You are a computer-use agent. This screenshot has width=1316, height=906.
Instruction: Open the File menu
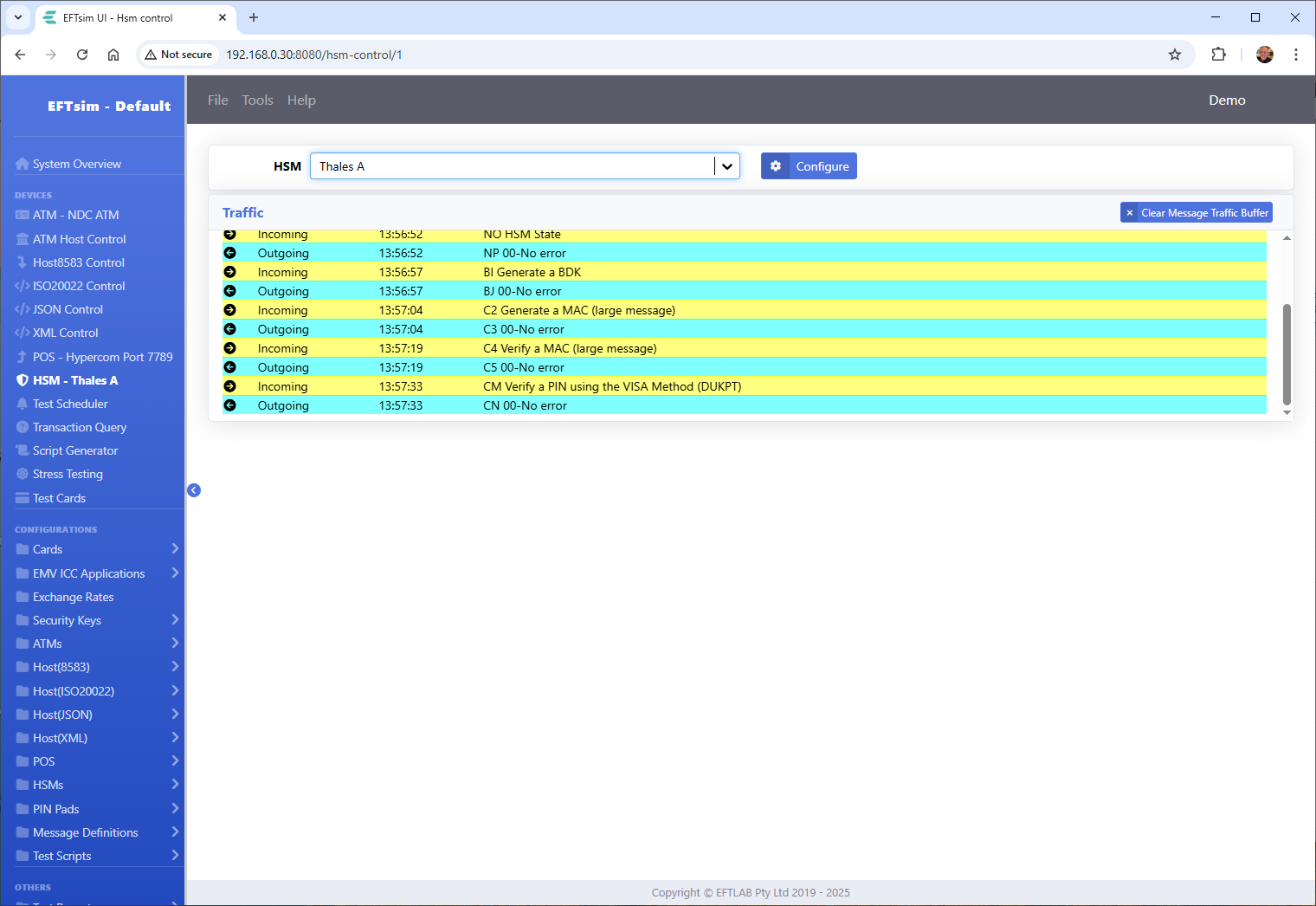click(218, 100)
